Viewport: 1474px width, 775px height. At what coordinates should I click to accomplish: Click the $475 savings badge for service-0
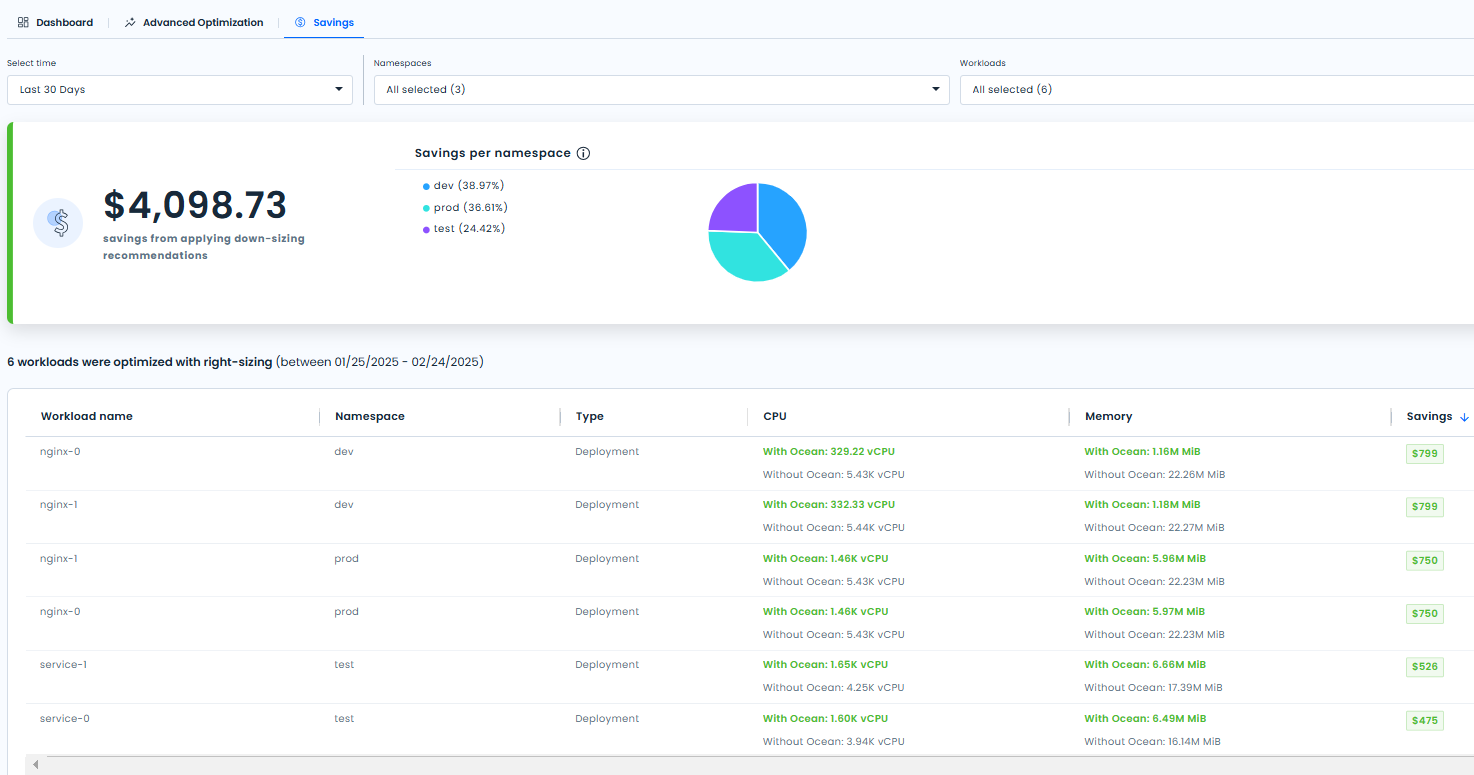pos(1425,720)
